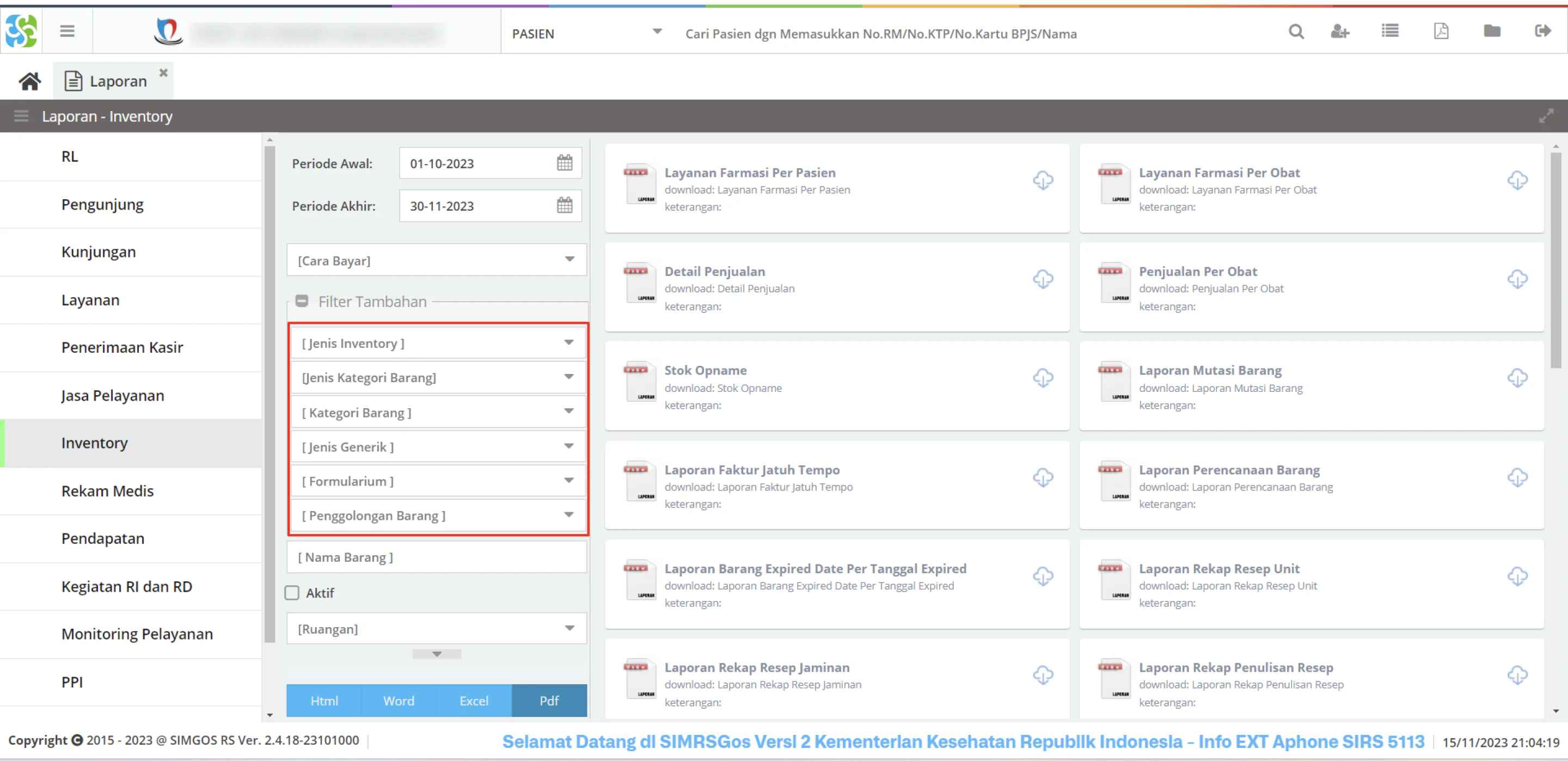The height and width of the screenshot is (761, 1568).
Task: Close the Laporan tab
Action: tap(163, 72)
